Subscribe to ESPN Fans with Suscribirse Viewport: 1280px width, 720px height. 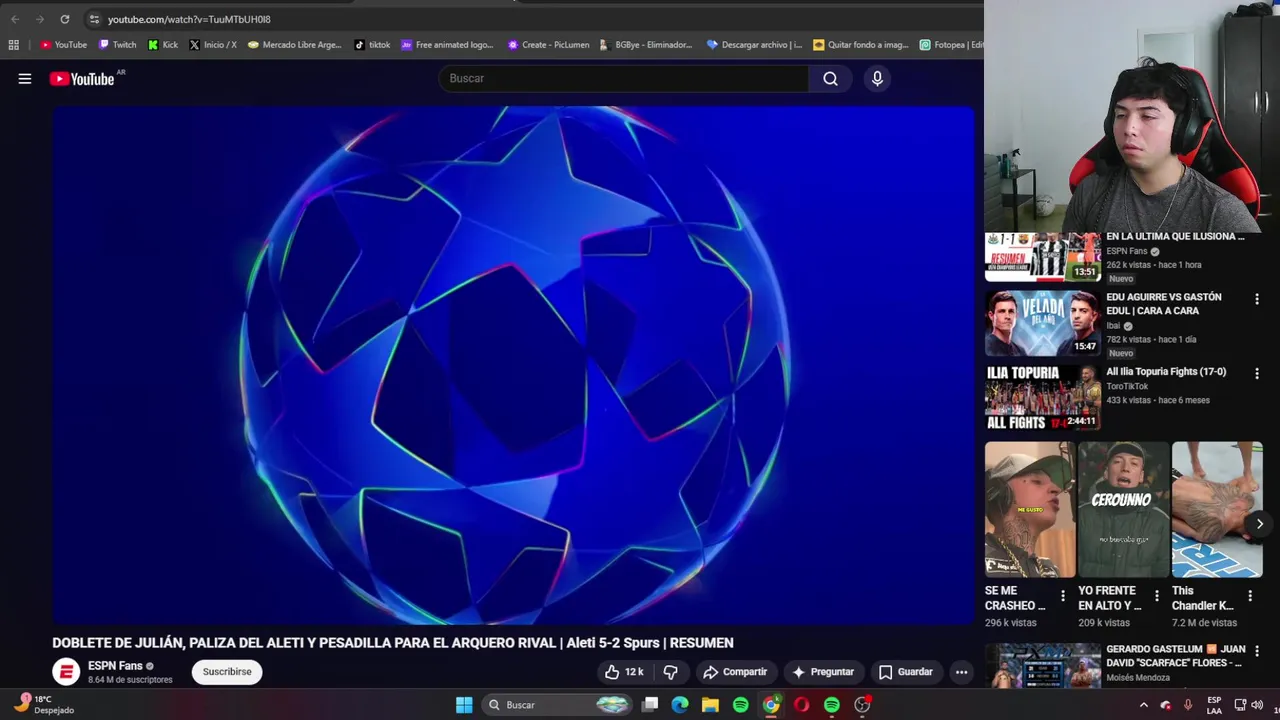227,672
